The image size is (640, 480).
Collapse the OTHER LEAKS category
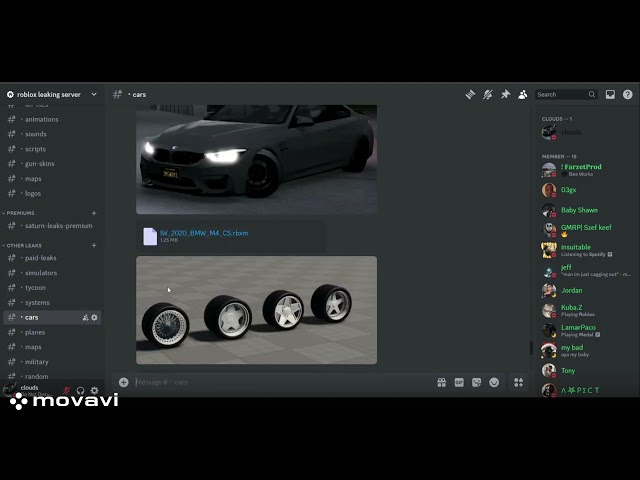tap(22, 245)
